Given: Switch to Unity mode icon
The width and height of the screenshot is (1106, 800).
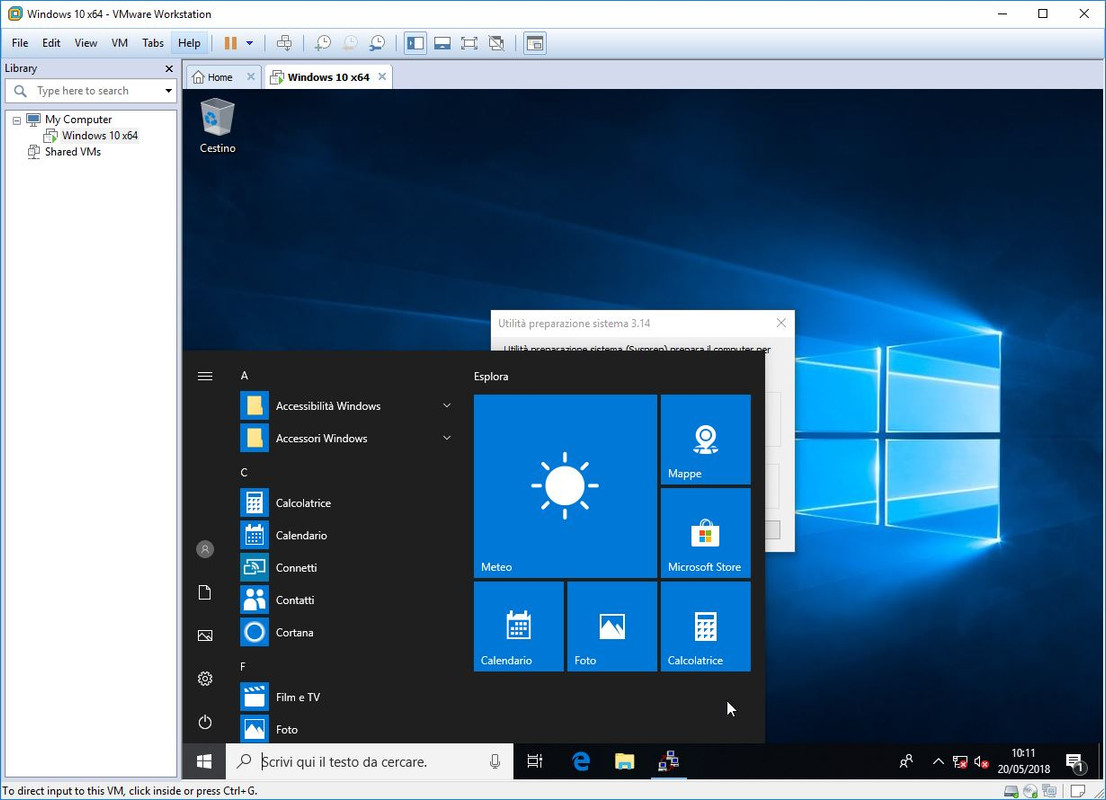Looking at the screenshot, I should (x=497, y=43).
